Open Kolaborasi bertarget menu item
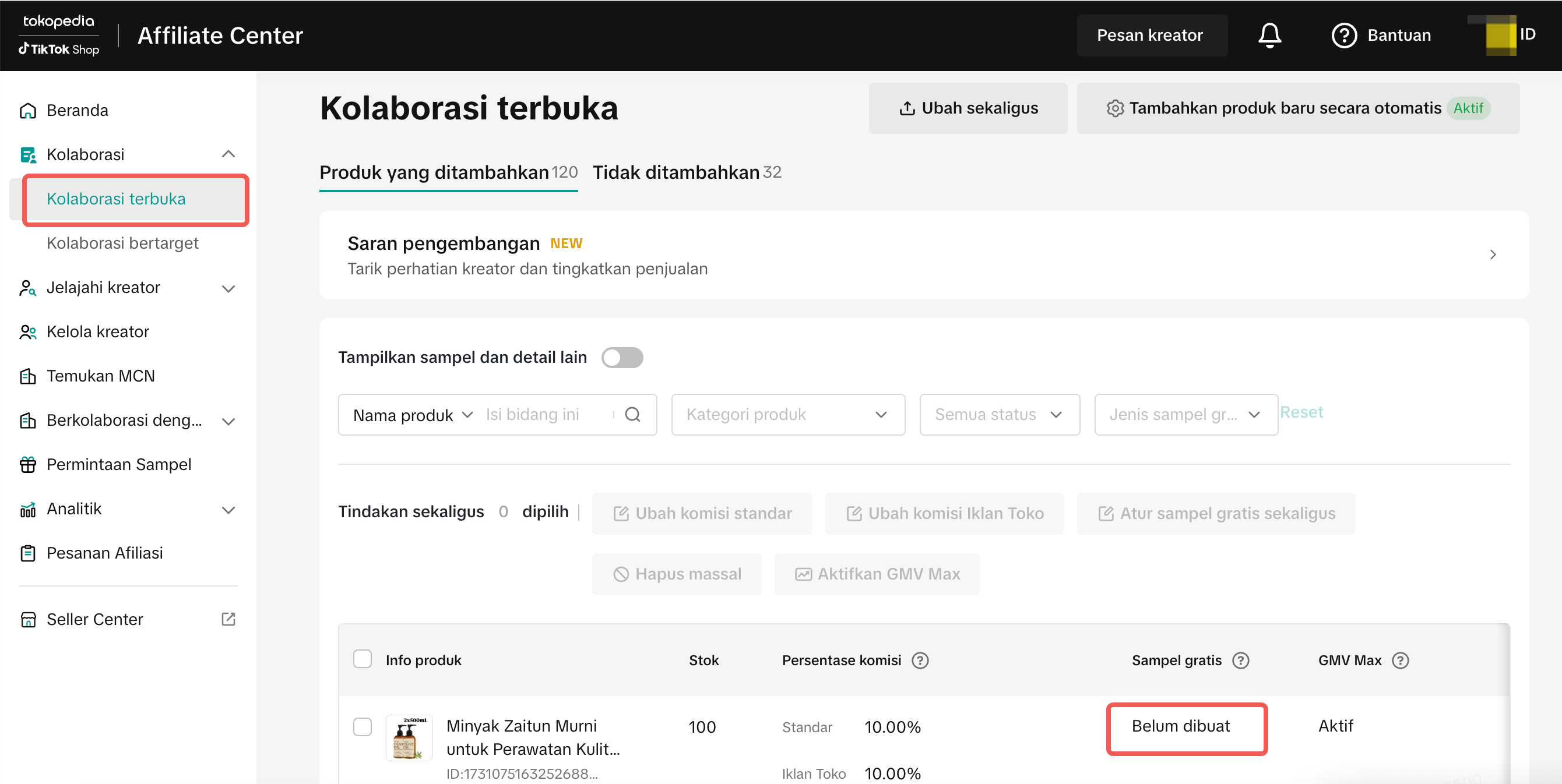1562x784 pixels. coord(122,243)
